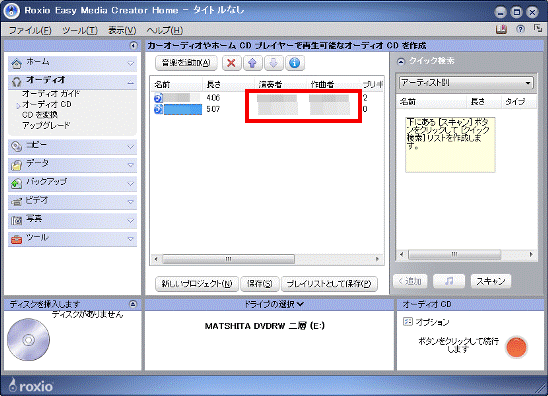The height and width of the screenshot is (396, 548).
Task: Click the move track down arrow icon
Action: tap(273, 63)
